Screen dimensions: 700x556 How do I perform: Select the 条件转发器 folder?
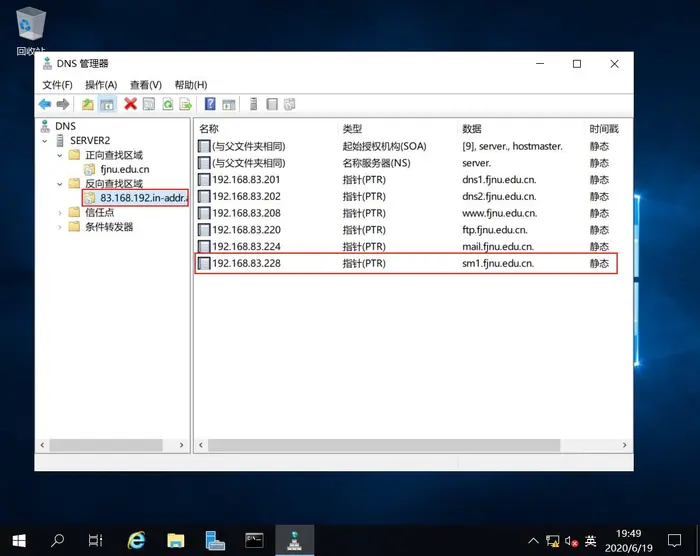click(x=109, y=227)
